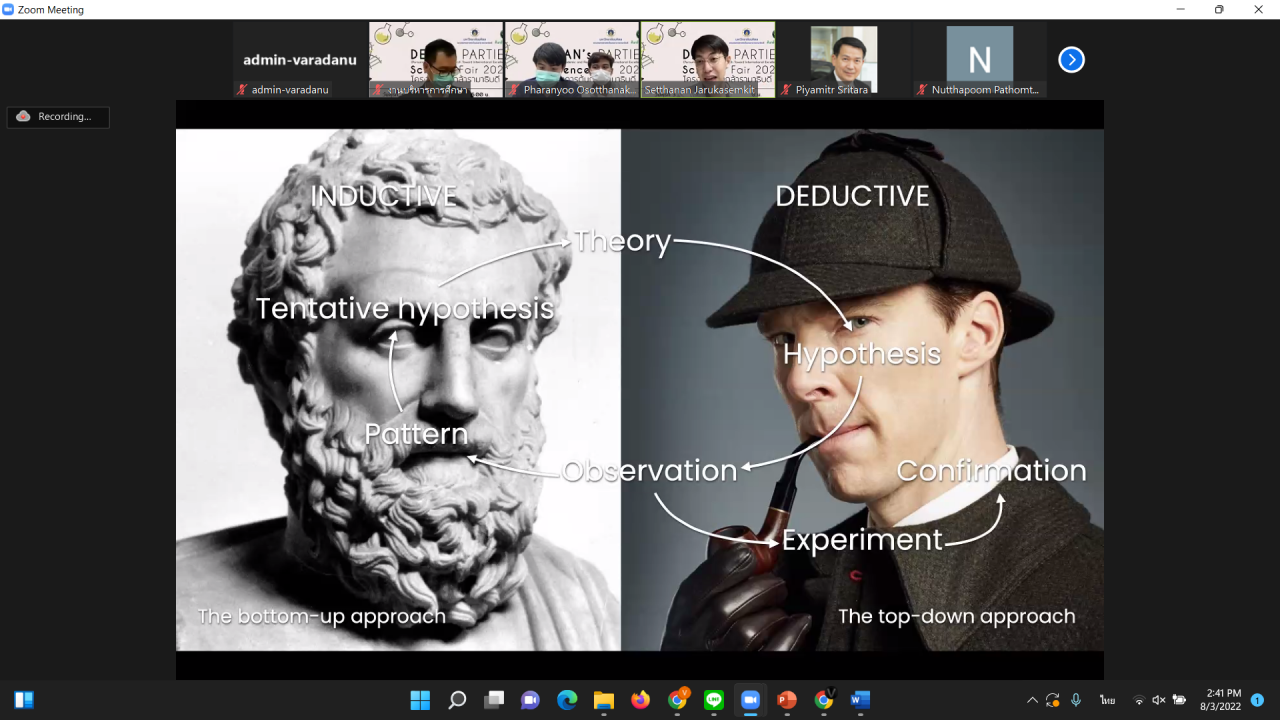
Task: Switch to PowerPoint from the taskbar
Action: (787, 700)
